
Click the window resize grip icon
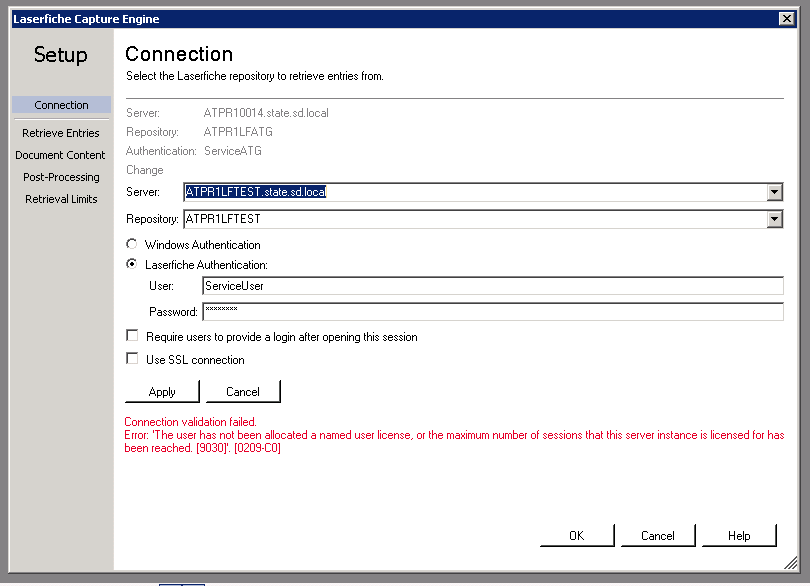coord(791,563)
